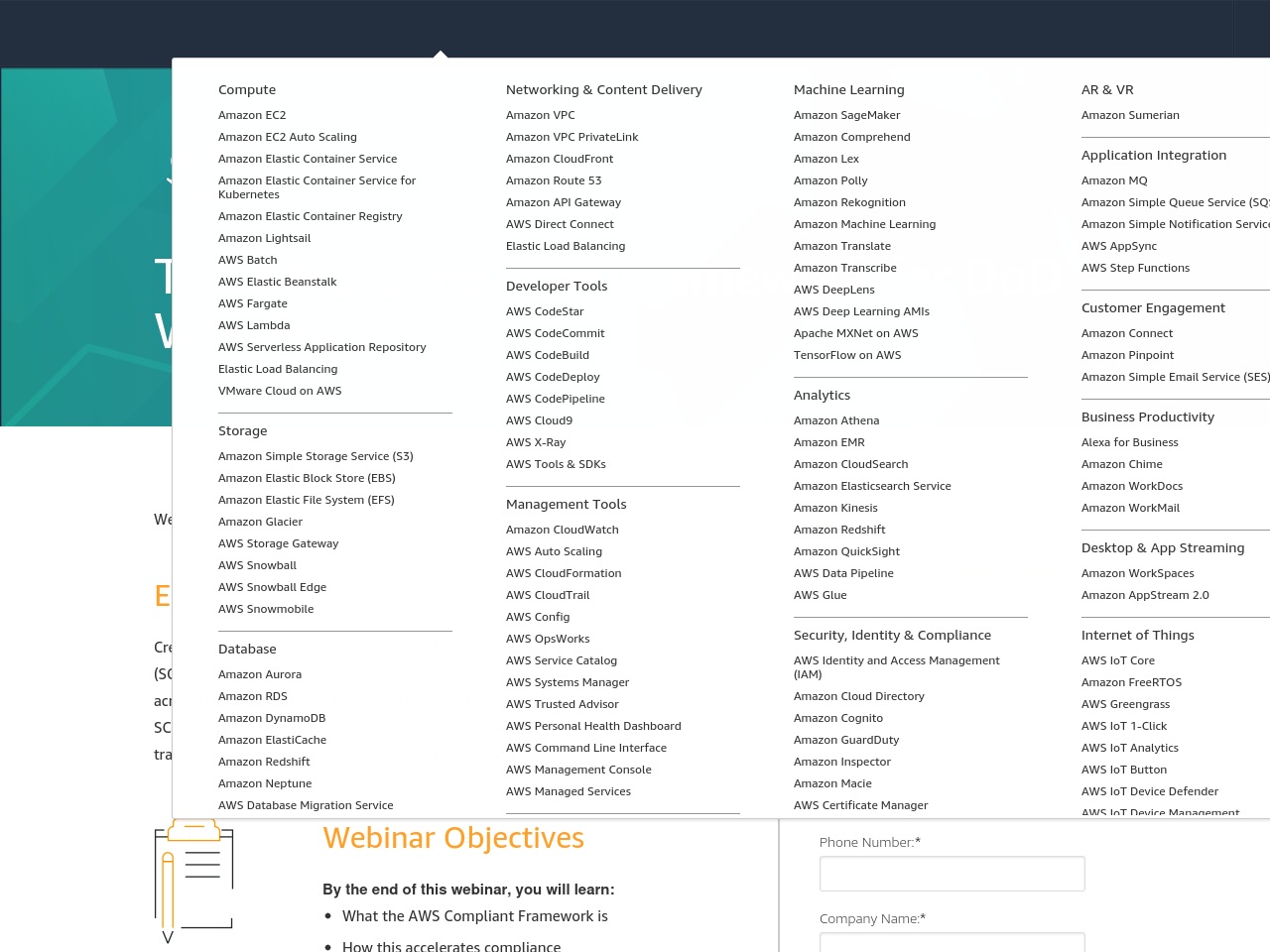Select Amazon Route 53
This screenshot has height=952, width=1270.
pyautogui.click(x=554, y=180)
